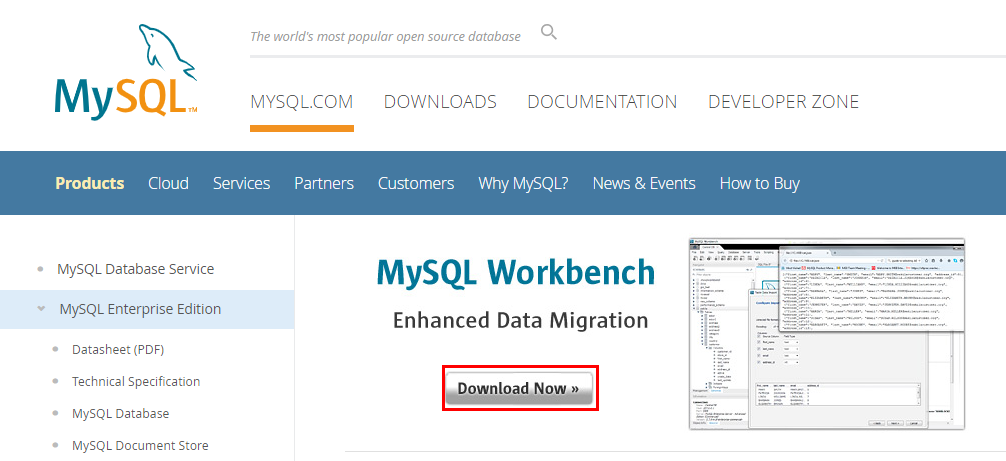Viewport: 1006px width, 461px height.
Task: Switch to the DEVELOPER ZONE tab
Action: [783, 102]
